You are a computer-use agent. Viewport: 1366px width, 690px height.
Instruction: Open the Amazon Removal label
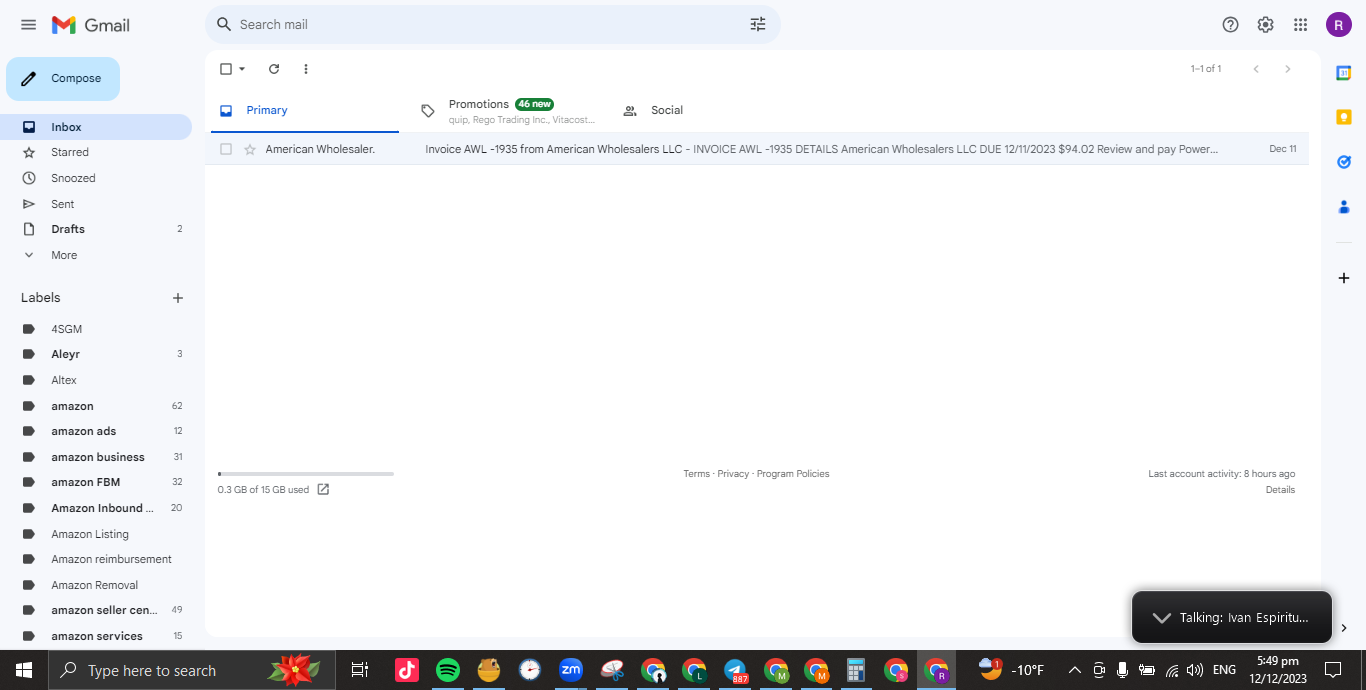click(96, 585)
